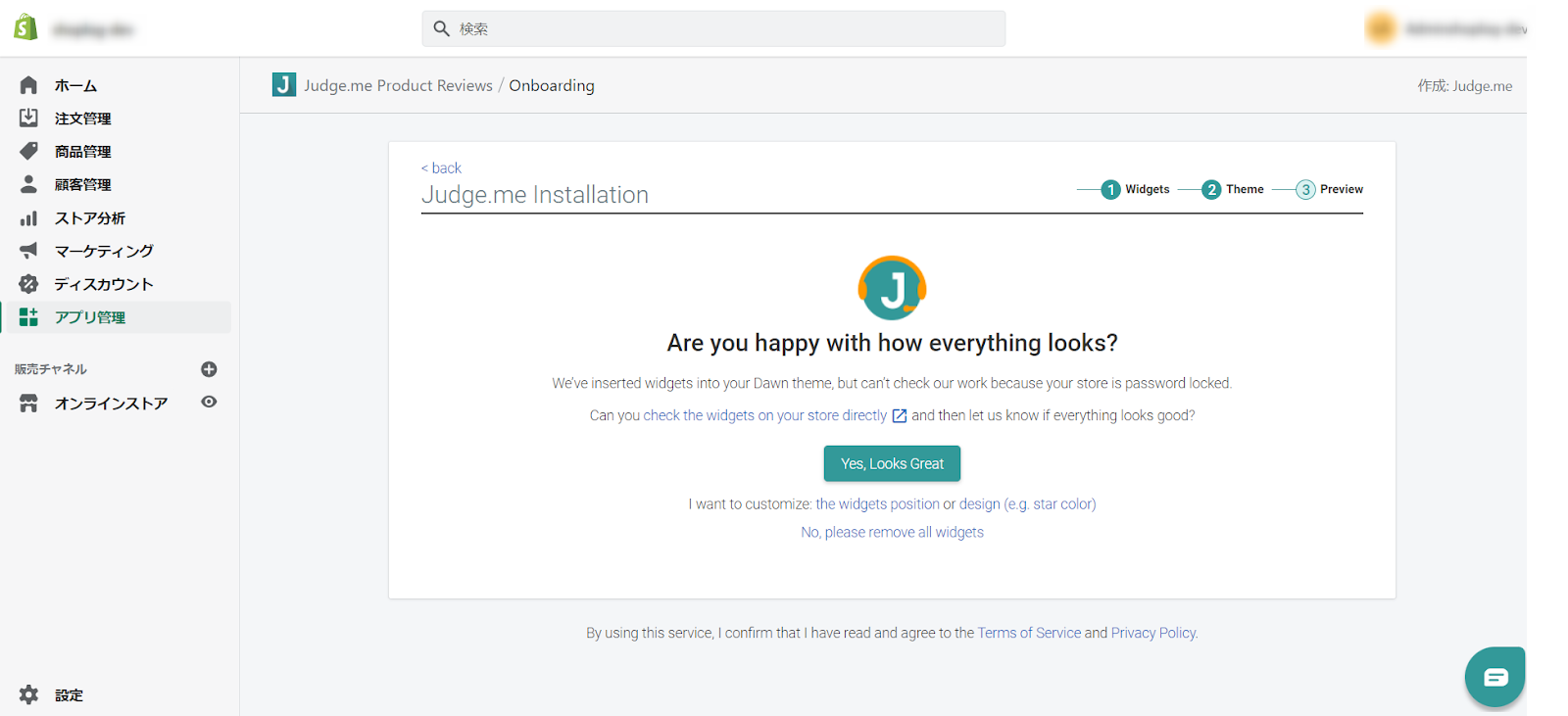Go to step 3 Preview
1568x716 pixels.
click(x=1330, y=189)
